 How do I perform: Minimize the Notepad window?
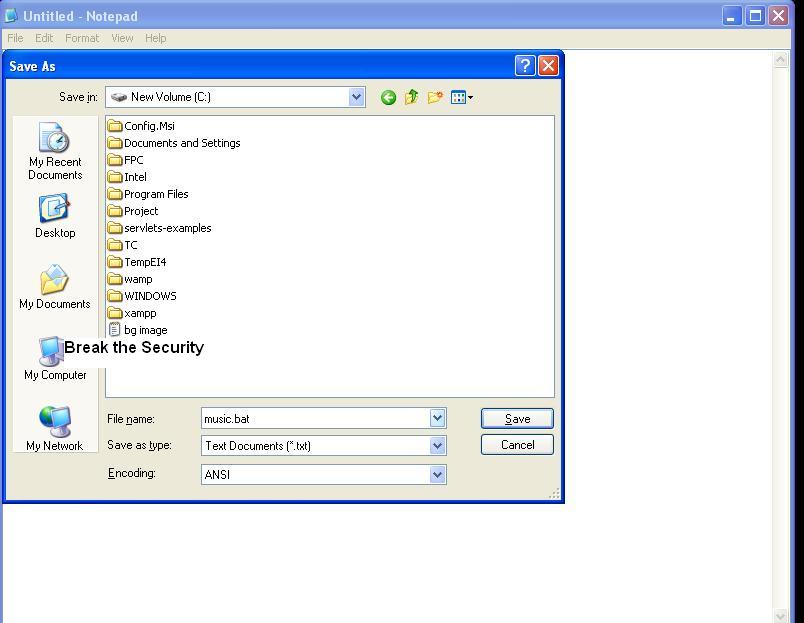tap(732, 16)
